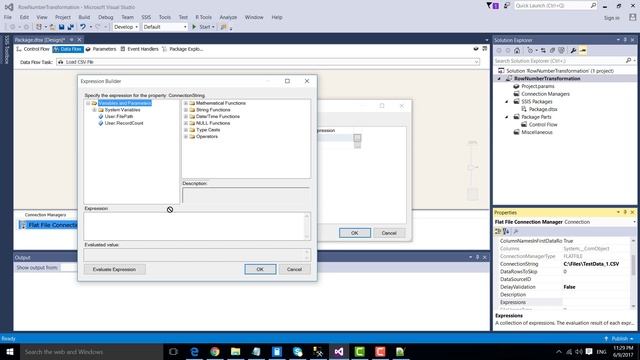Click the Home icon in Solution Explorer
The height and width of the screenshot is (360, 640).
tap(517, 51)
